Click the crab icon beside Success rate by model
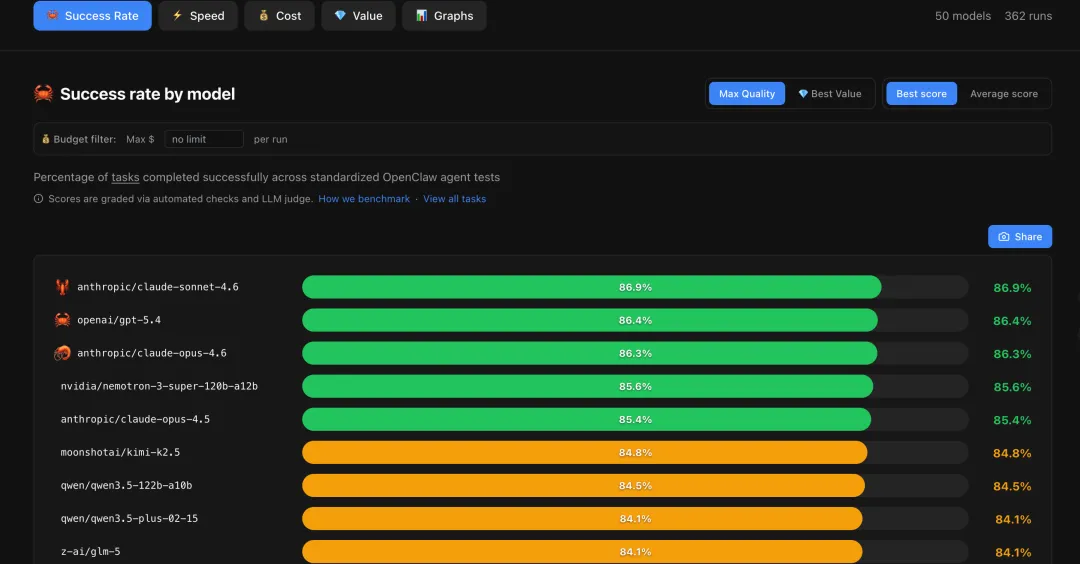Viewport: 1080px width, 564px height. click(43, 93)
